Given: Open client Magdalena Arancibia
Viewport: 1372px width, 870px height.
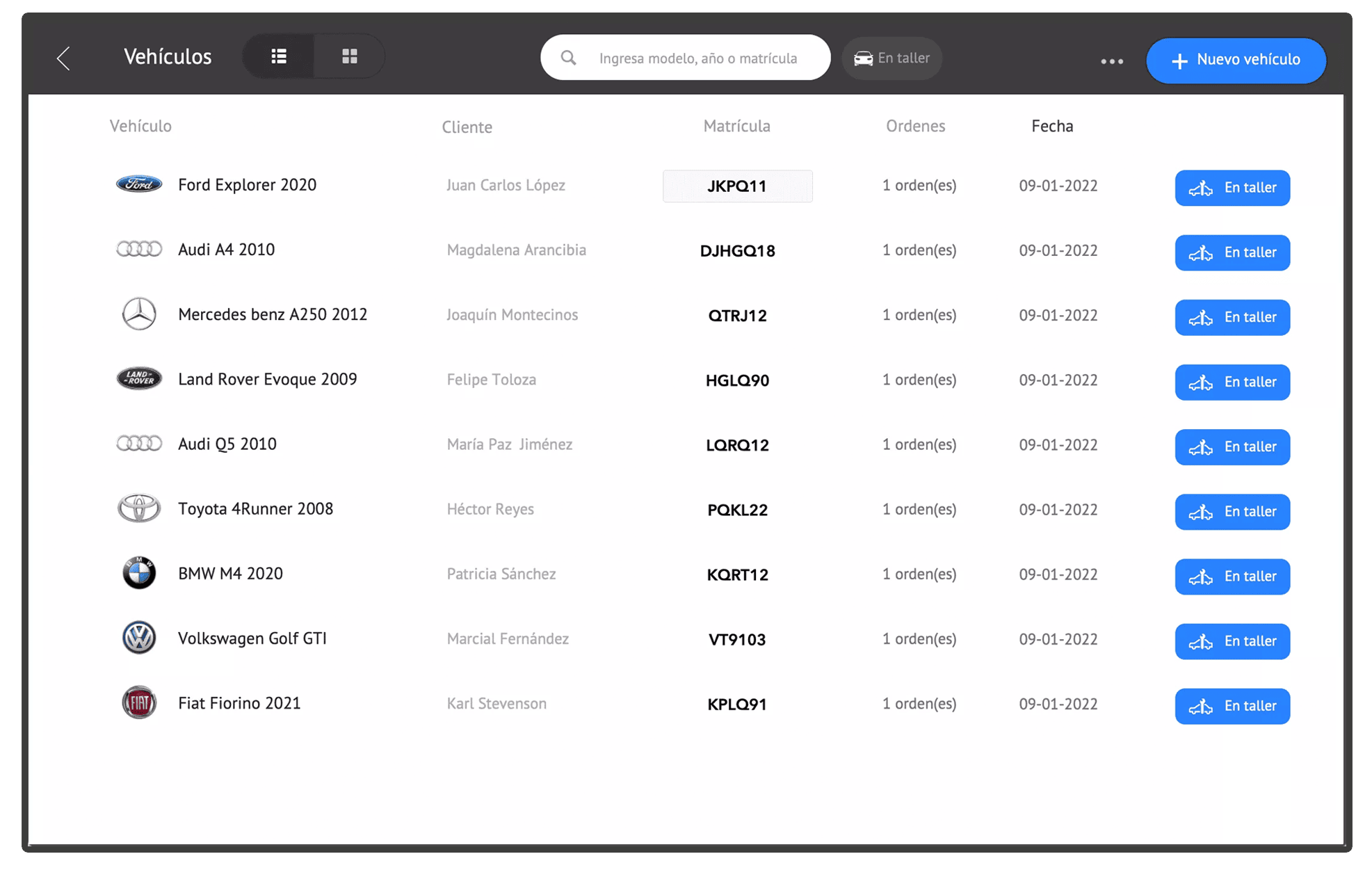Looking at the screenshot, I should (x=516, y=250).
